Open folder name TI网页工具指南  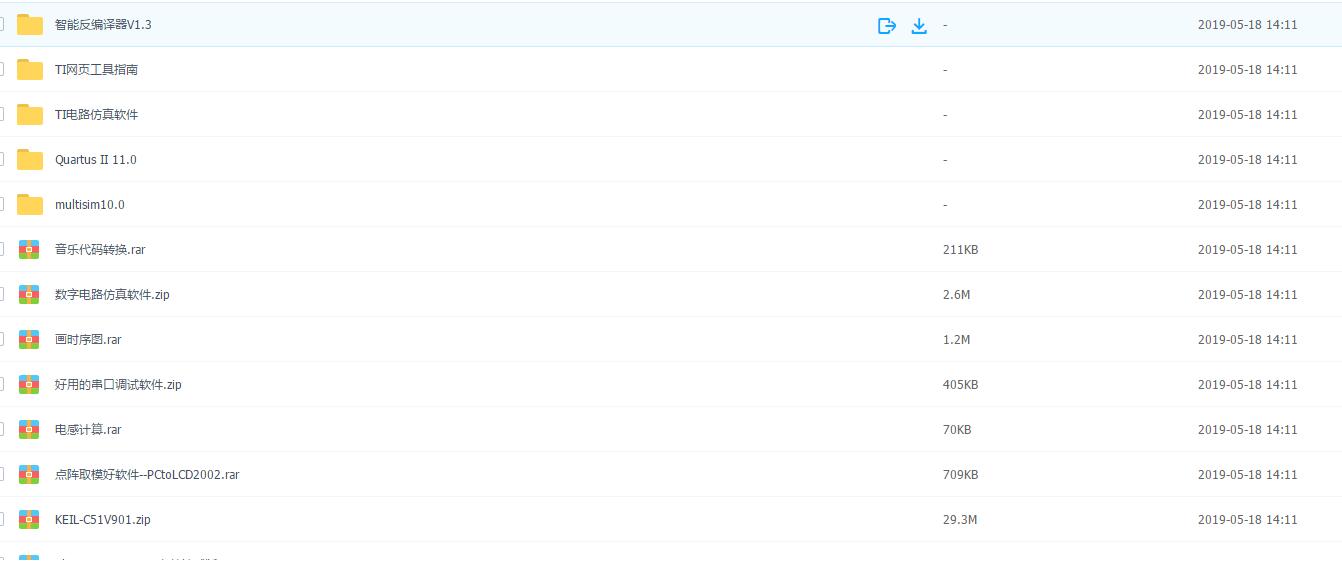tap(96, 70)
